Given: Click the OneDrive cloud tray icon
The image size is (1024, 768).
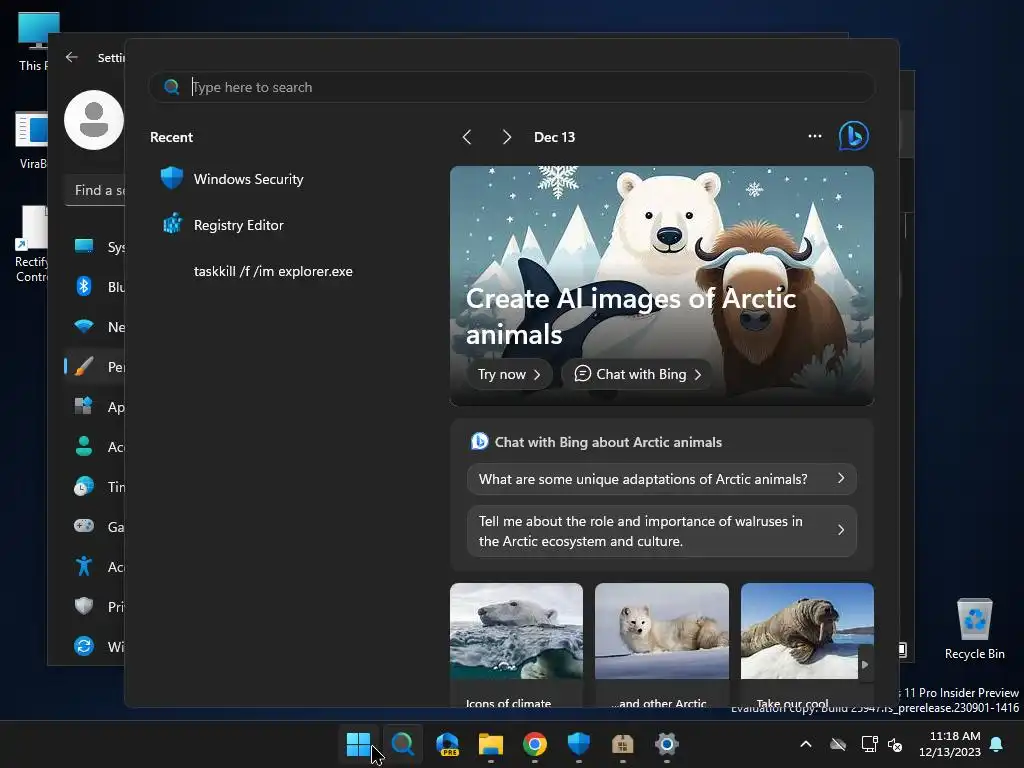Looking at the screenshot, I should click(838, 744).
